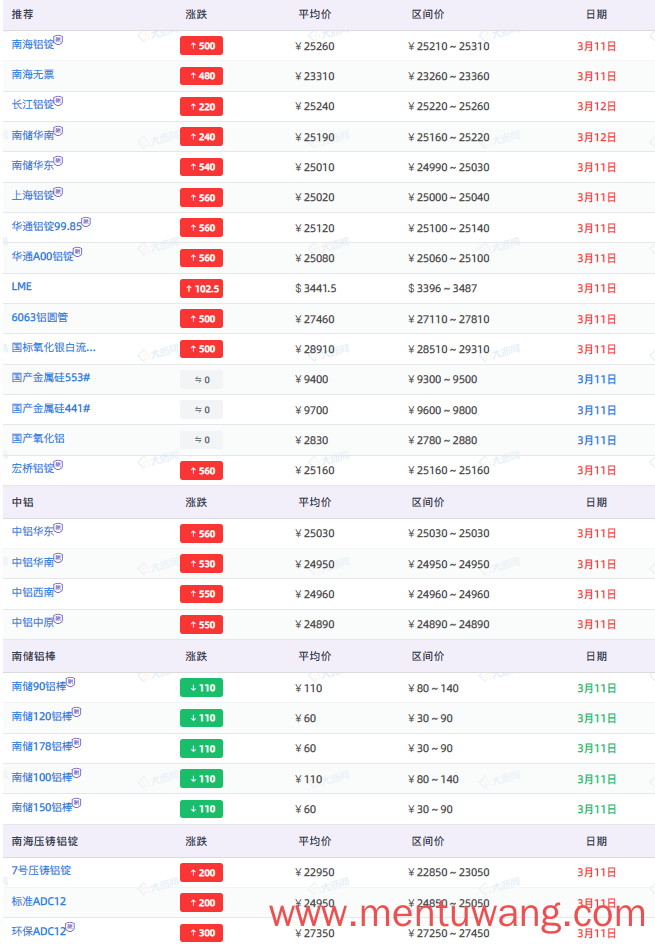Screen dimensions: 655x944
Task: Select LME average price $3441.5
Action: click(x=315, y=288)
